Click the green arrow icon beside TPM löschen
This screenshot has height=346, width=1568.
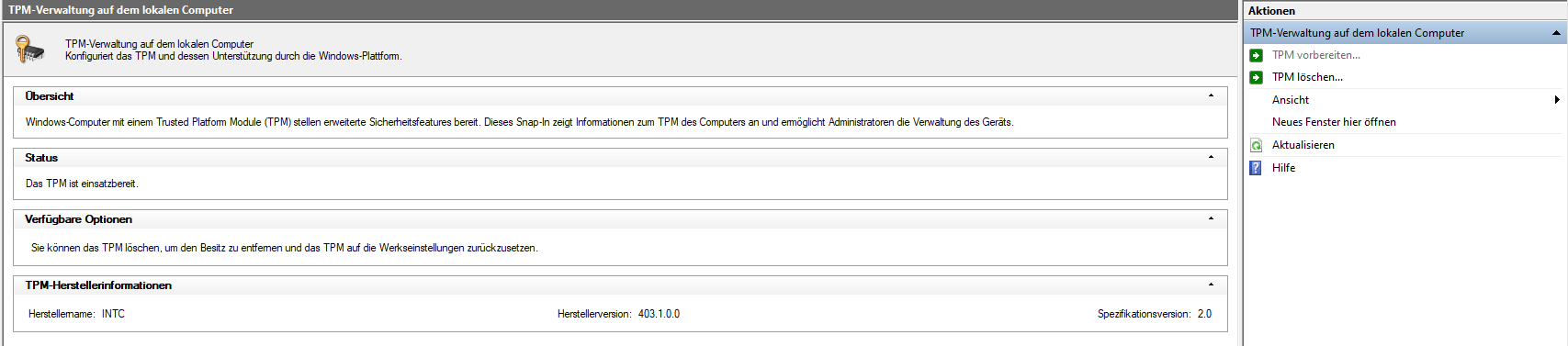(x=1256, y=77)
